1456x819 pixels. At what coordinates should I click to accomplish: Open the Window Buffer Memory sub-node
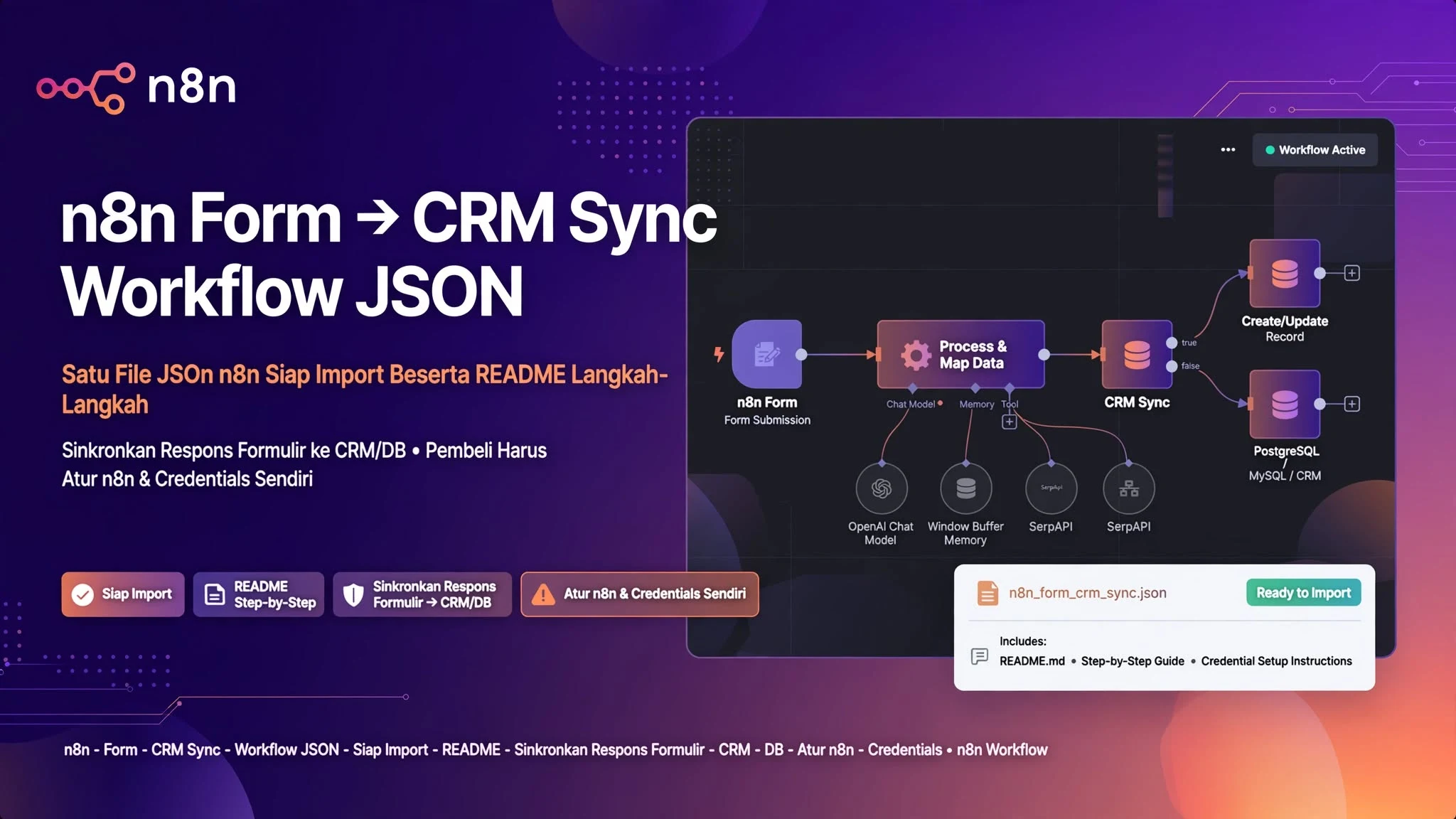966,488
